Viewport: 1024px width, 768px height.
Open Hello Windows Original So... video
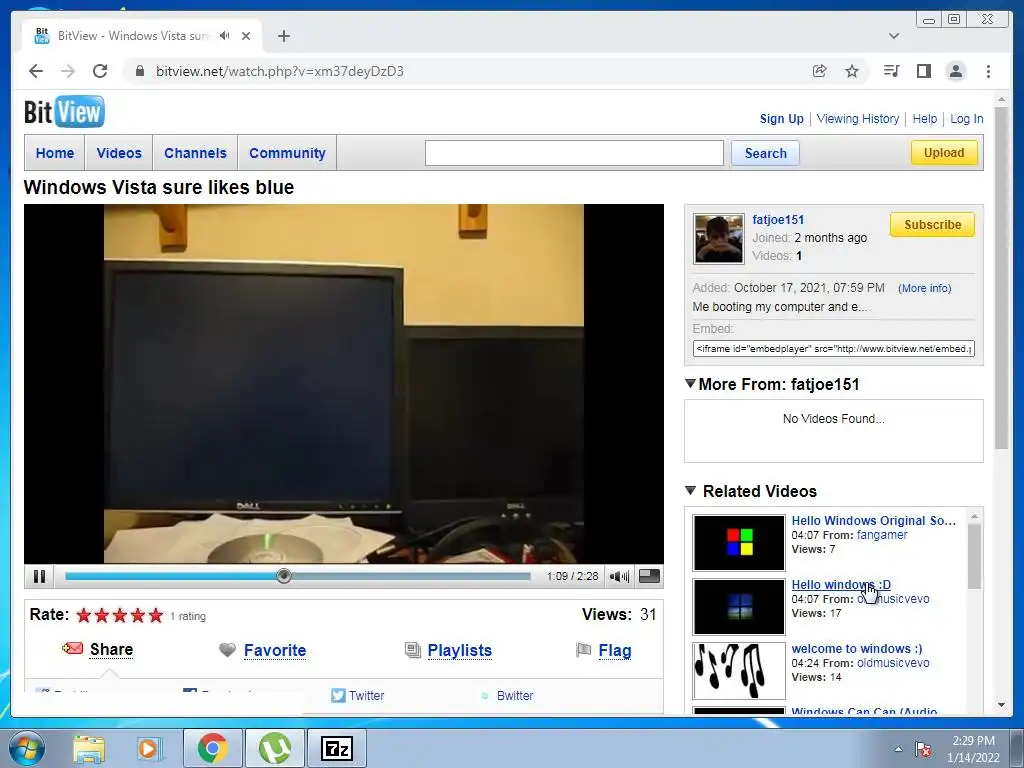point(873,520)
